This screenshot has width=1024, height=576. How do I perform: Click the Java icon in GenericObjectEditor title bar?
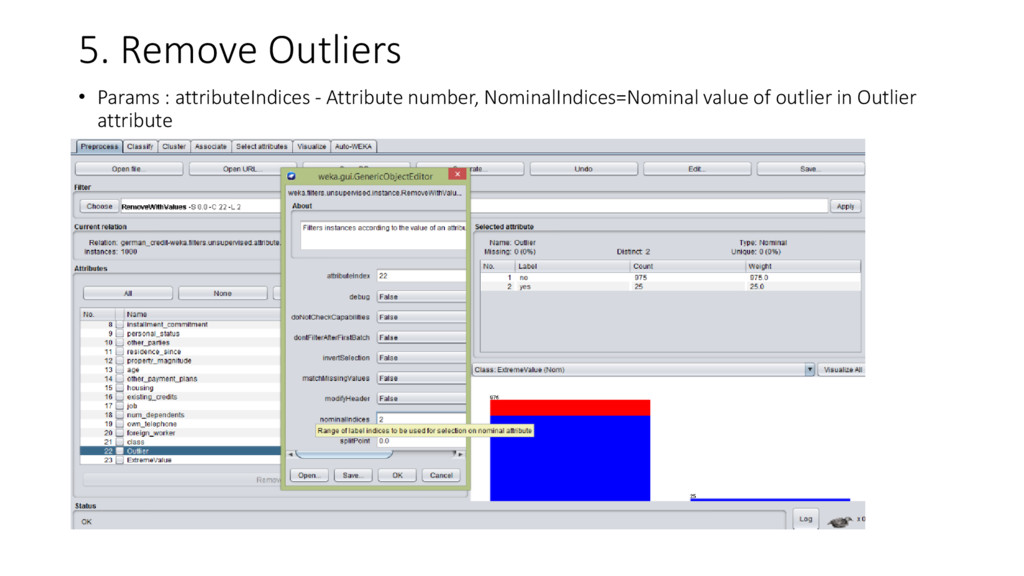291,176
